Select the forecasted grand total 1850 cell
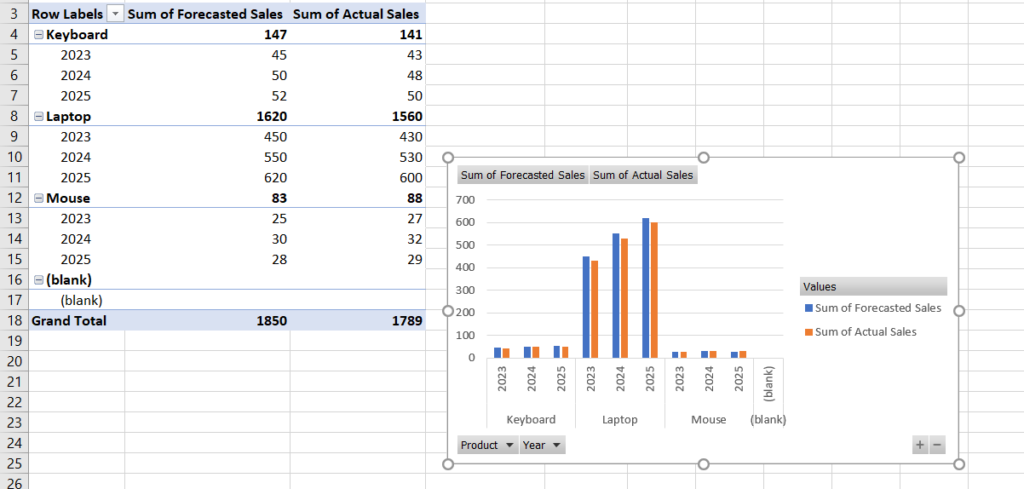This screenshot has height=489, width=1024. point(208,320)
